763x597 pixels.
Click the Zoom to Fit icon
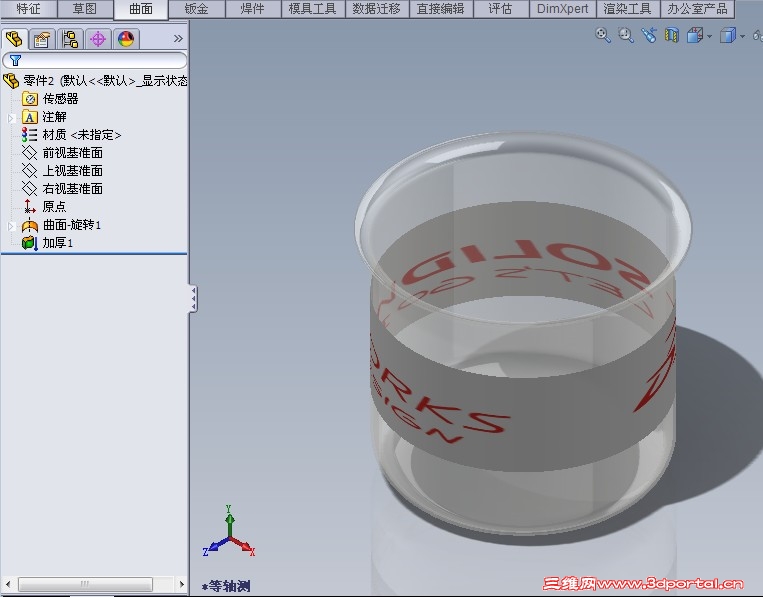click(603, 35)
